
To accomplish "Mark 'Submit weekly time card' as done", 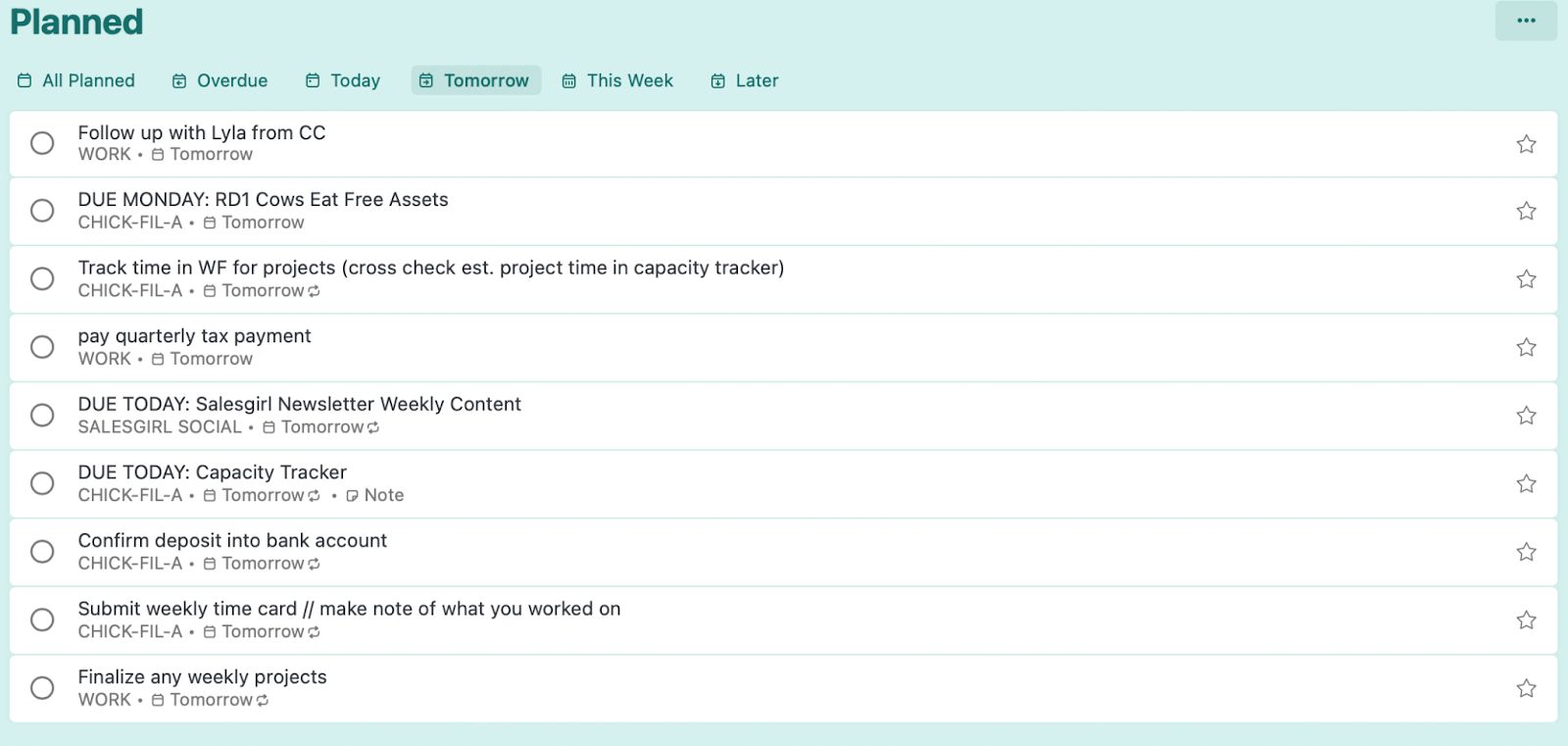I will pos(42,620).
